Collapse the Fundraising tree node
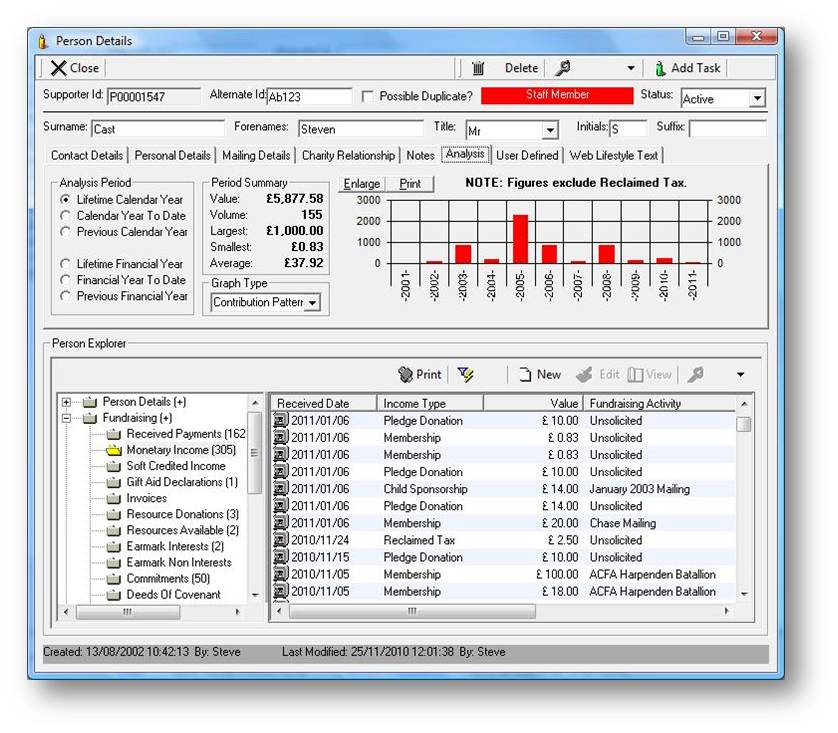838x733 pixels. click(x=66, y=418)
